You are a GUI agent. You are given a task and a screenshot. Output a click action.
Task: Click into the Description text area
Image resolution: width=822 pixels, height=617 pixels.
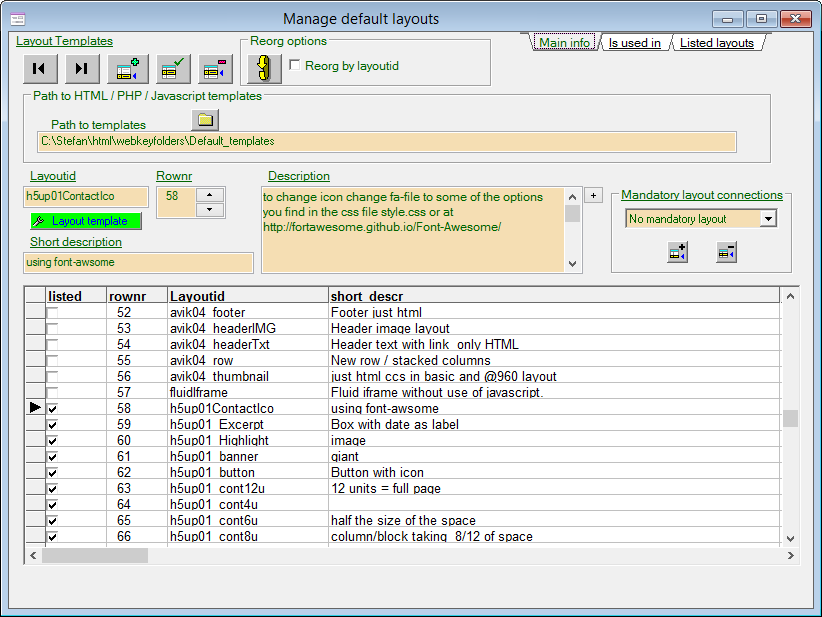413,230
